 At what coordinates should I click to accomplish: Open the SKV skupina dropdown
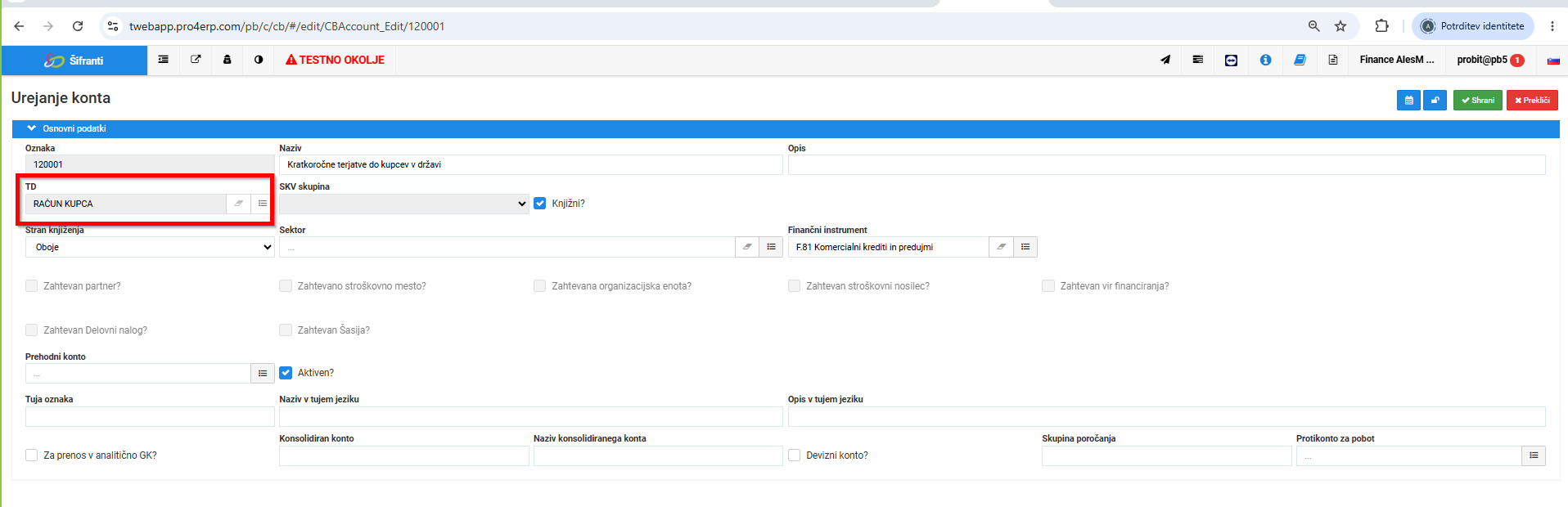coord(404,204)
